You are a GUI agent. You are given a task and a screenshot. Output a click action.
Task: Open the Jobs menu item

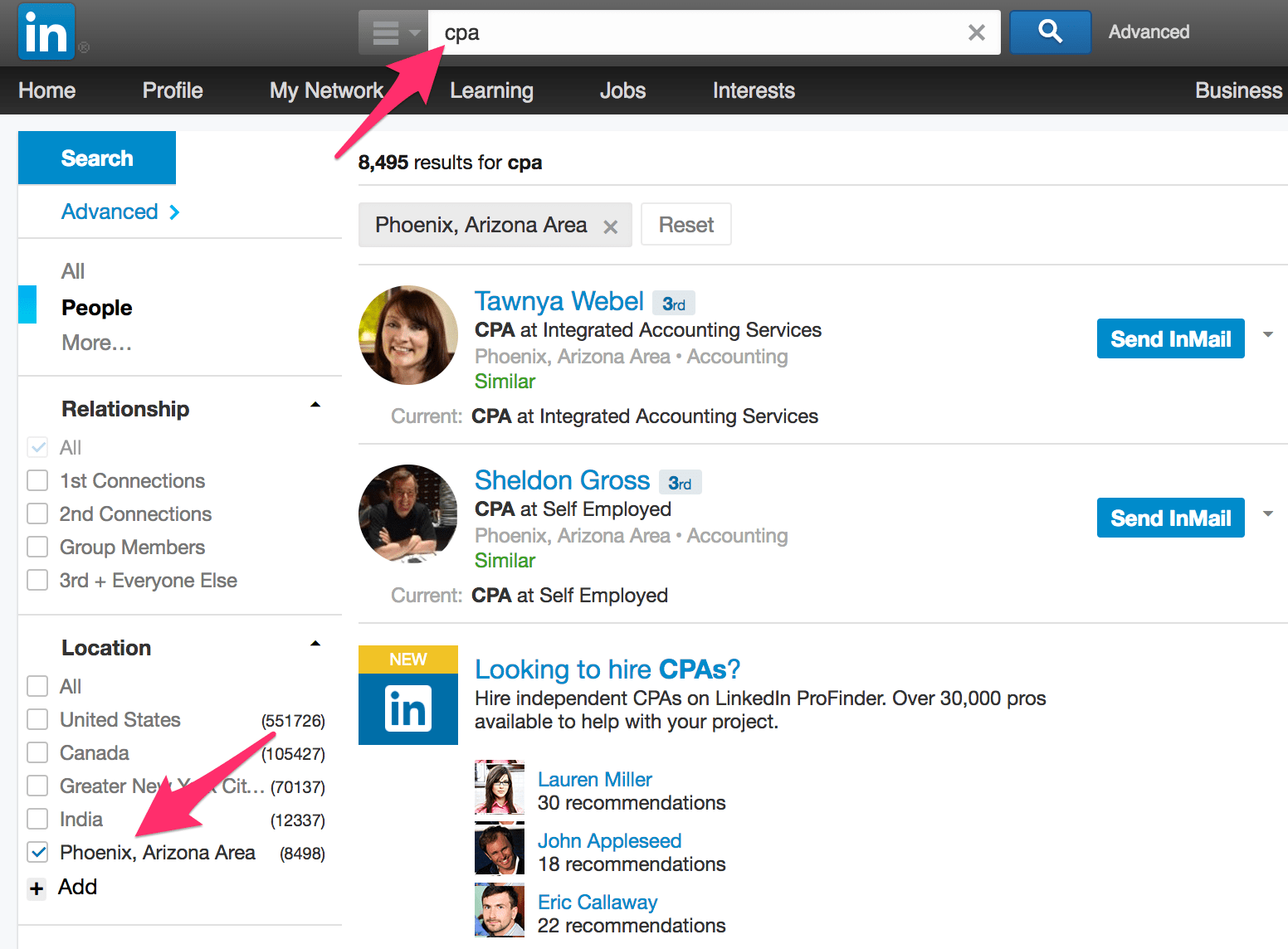coord(622,90)
